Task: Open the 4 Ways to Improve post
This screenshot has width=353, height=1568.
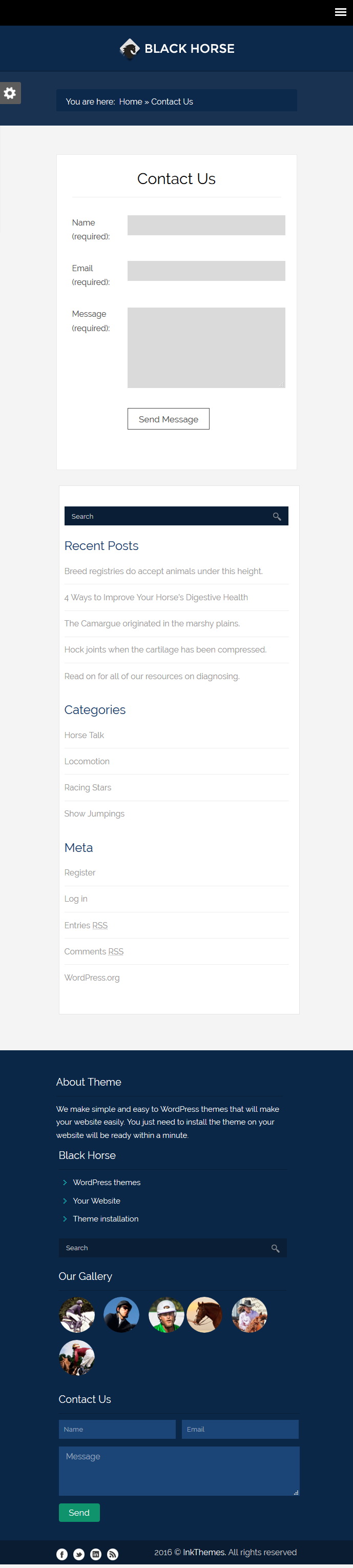Action: [156, 597]
